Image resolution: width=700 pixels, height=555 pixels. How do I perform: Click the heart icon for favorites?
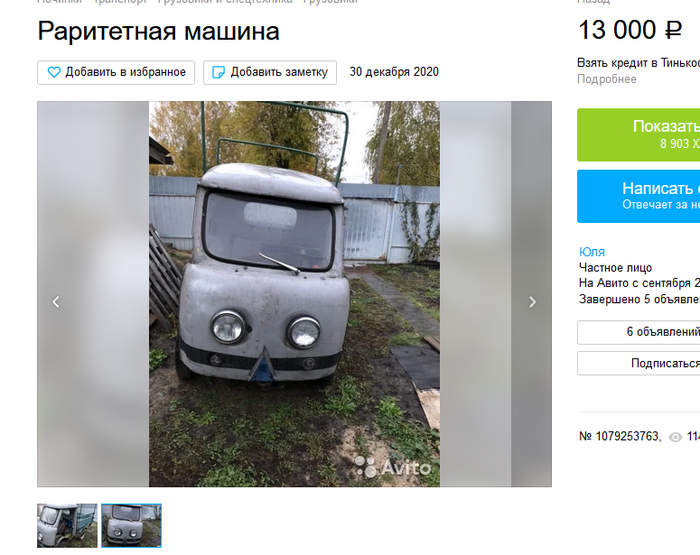point(54,72)
